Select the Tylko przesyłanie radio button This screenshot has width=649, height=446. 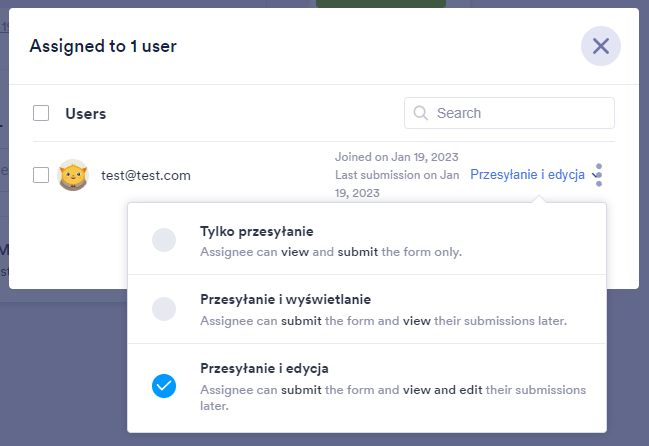[x=164, y=240]
